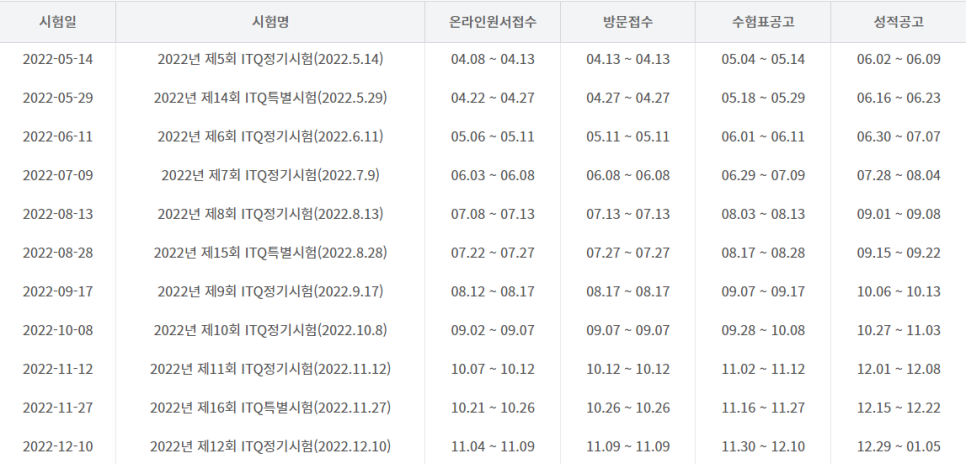Click the 온라인원서접수 column header
This screenshot has width=966, height=464.
coord(493,22)
